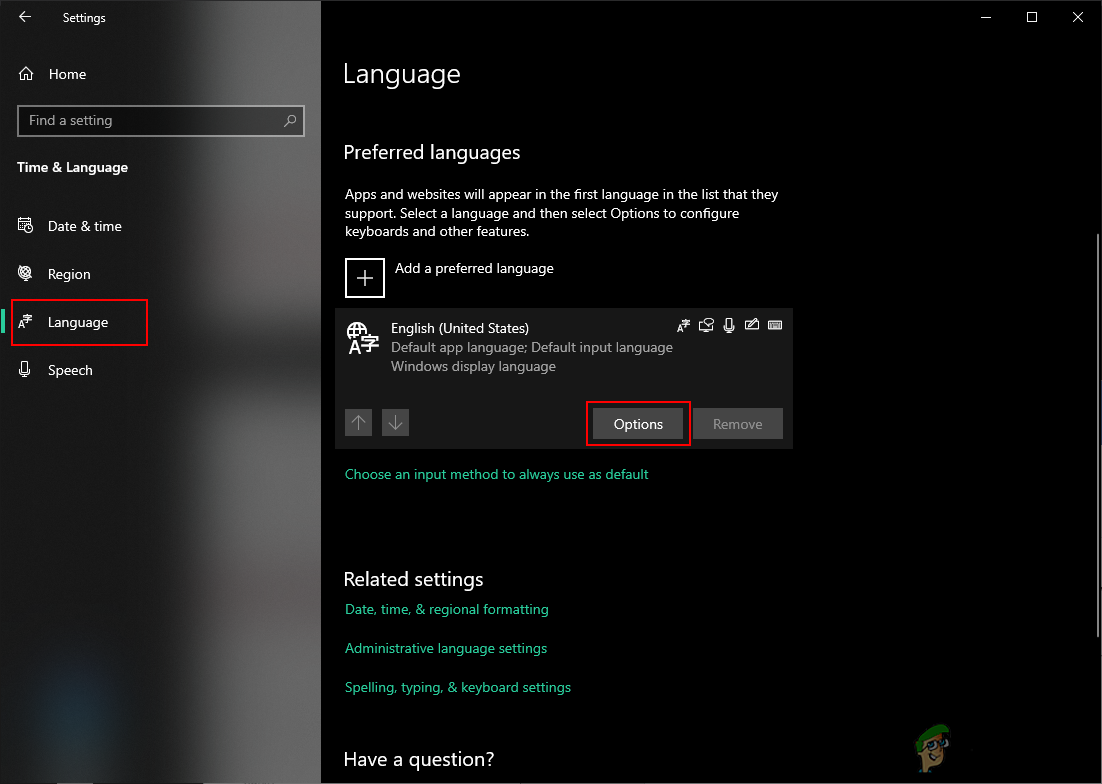Click the Date & time calendar icon

(x=25, y=226)
